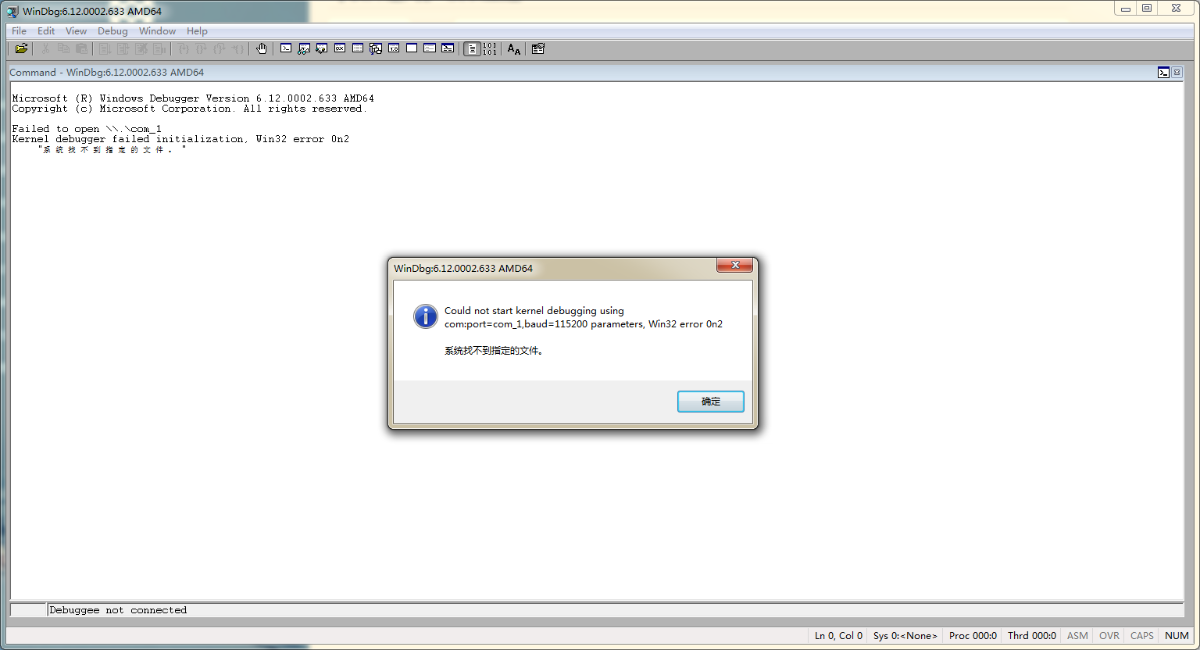Click the Font (AA) toolbar icon
The image size is (1200, 650).
click(514, 48)
